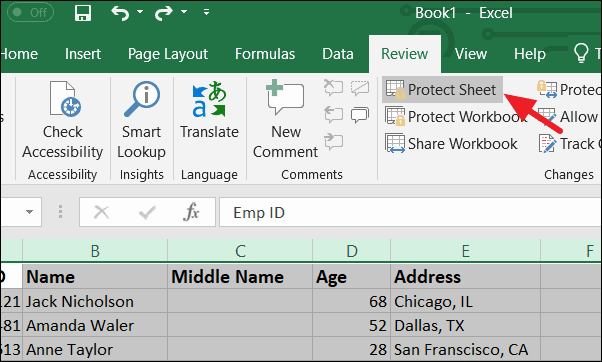Click the Insert Function fx icon
This screenshot has width=602, height=362.
click(x=191, y=212)
